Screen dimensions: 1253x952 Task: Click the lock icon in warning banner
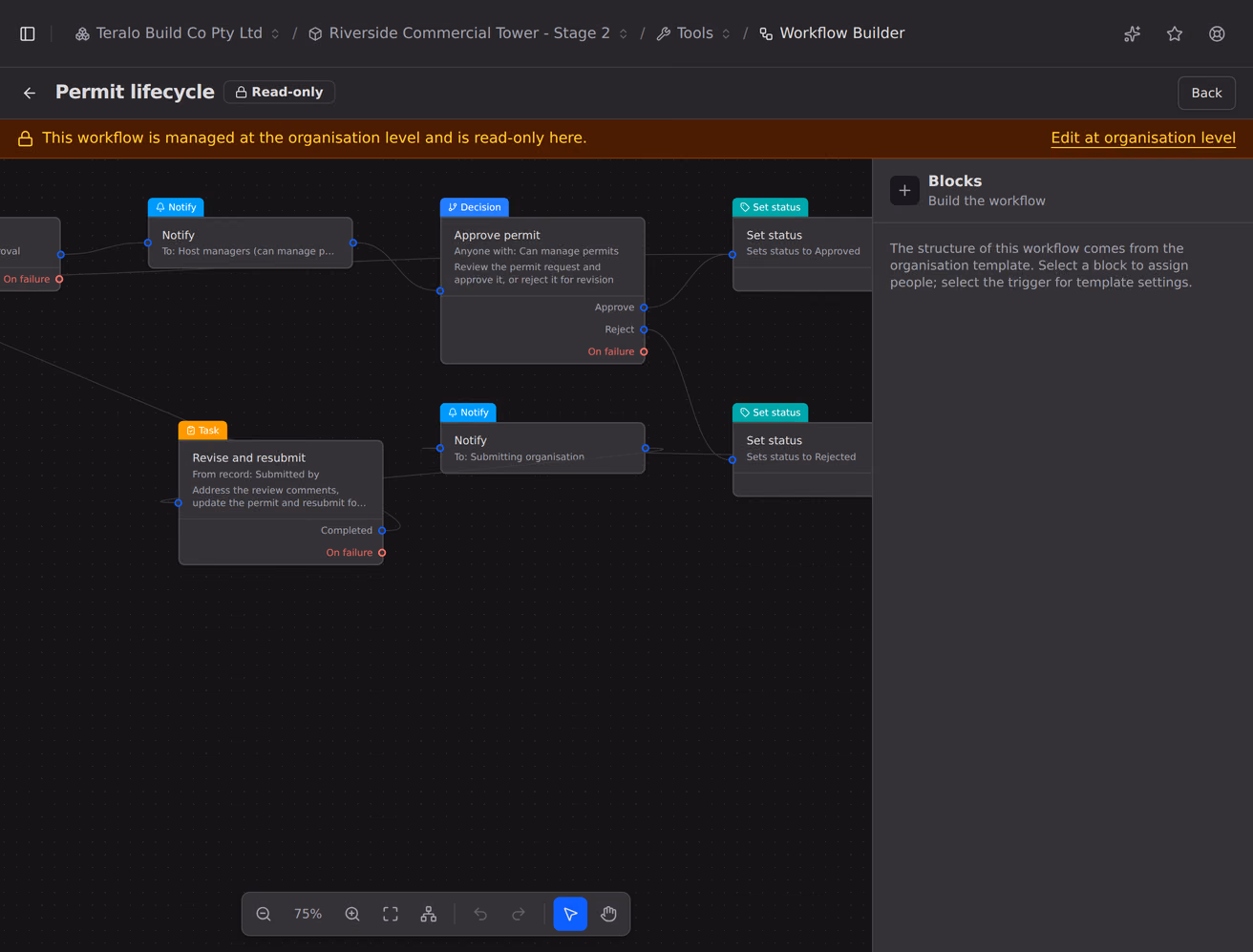coord(26,138)
